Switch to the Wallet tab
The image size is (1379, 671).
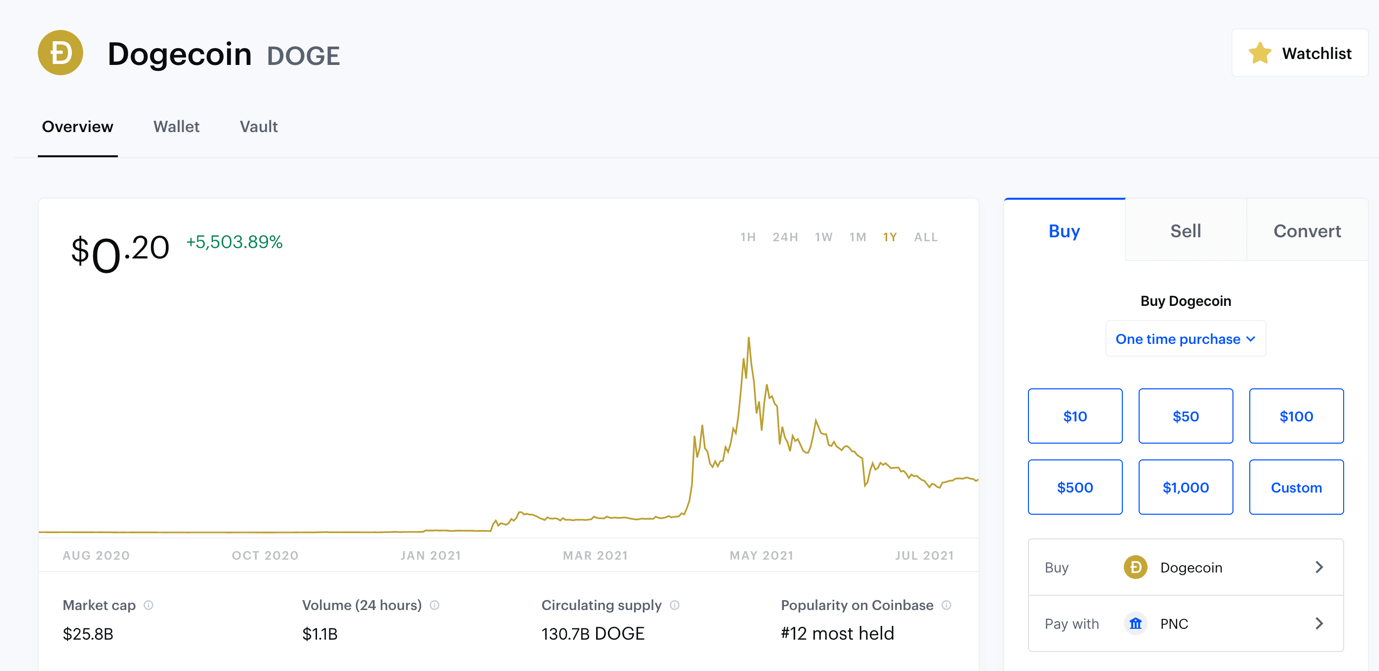(176, 127)
